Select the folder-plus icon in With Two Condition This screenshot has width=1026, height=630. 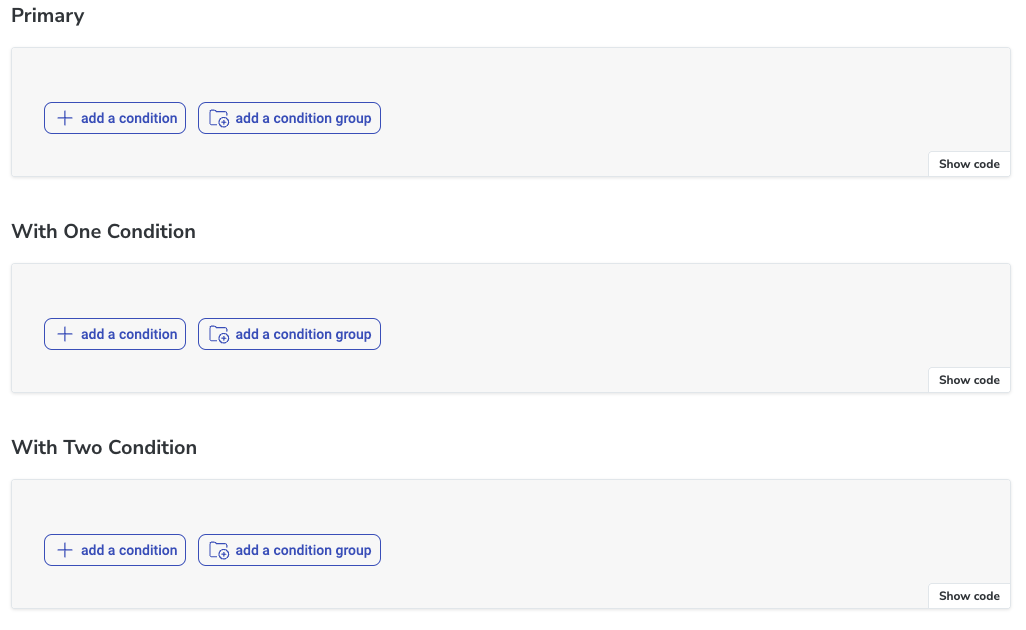[219, 549]
